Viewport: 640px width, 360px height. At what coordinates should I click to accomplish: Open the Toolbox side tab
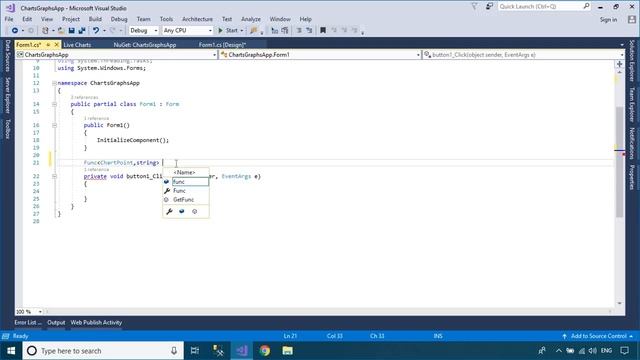pyautogui.click(x=7, y=129)
